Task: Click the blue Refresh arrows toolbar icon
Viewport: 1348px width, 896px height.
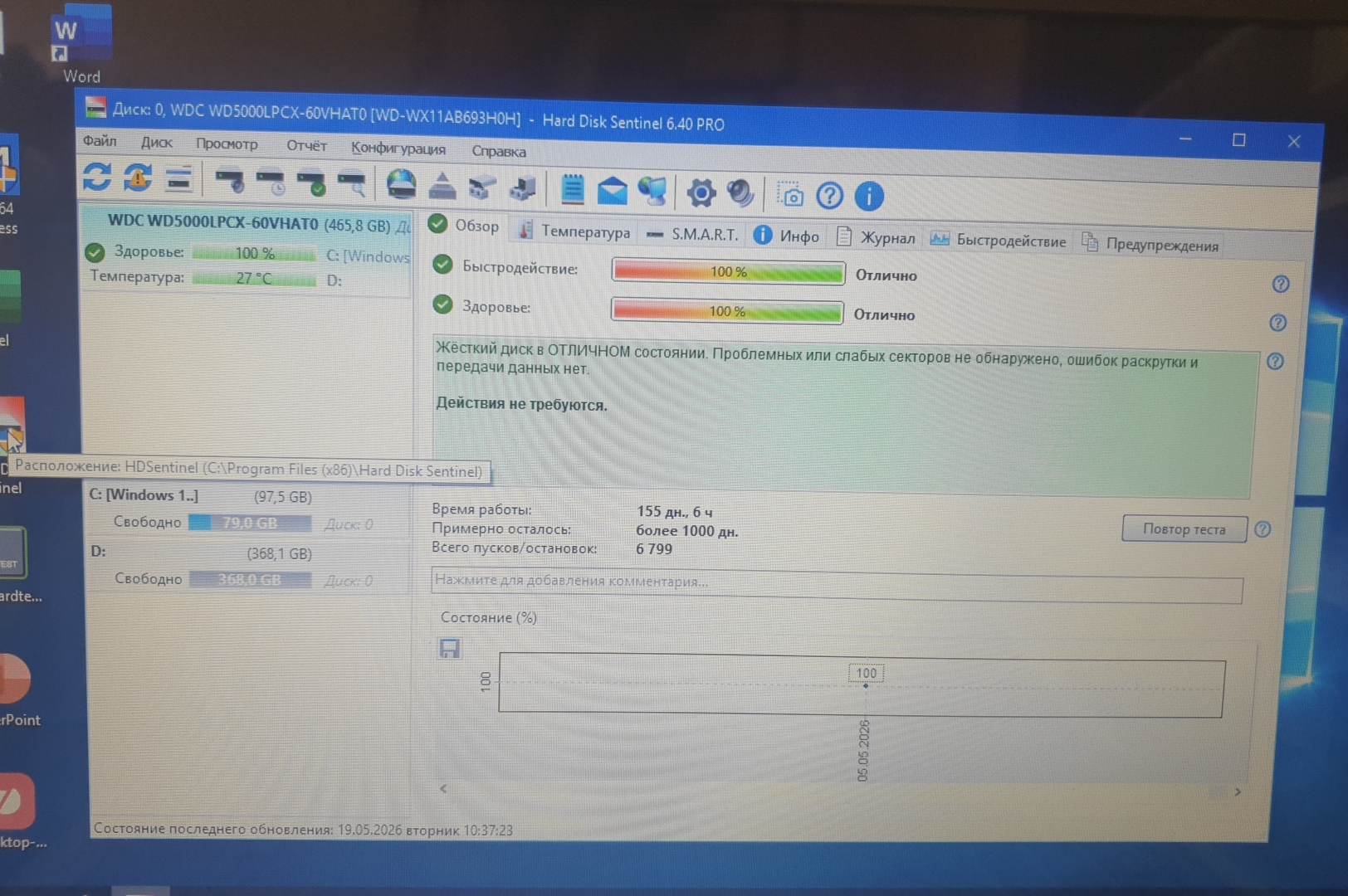Action: click(x=97, y=176)
